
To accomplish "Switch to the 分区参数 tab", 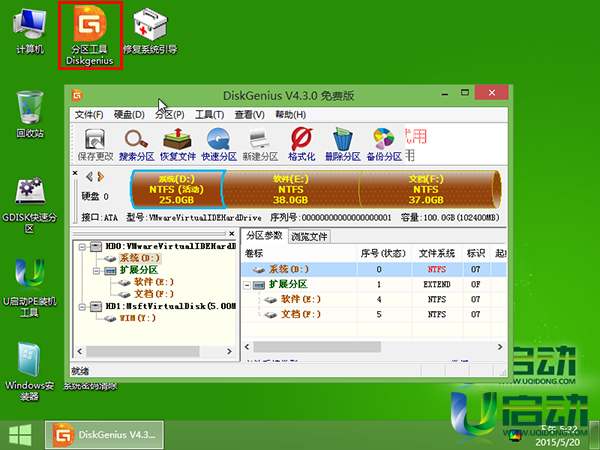I will [x=264, y=236].
